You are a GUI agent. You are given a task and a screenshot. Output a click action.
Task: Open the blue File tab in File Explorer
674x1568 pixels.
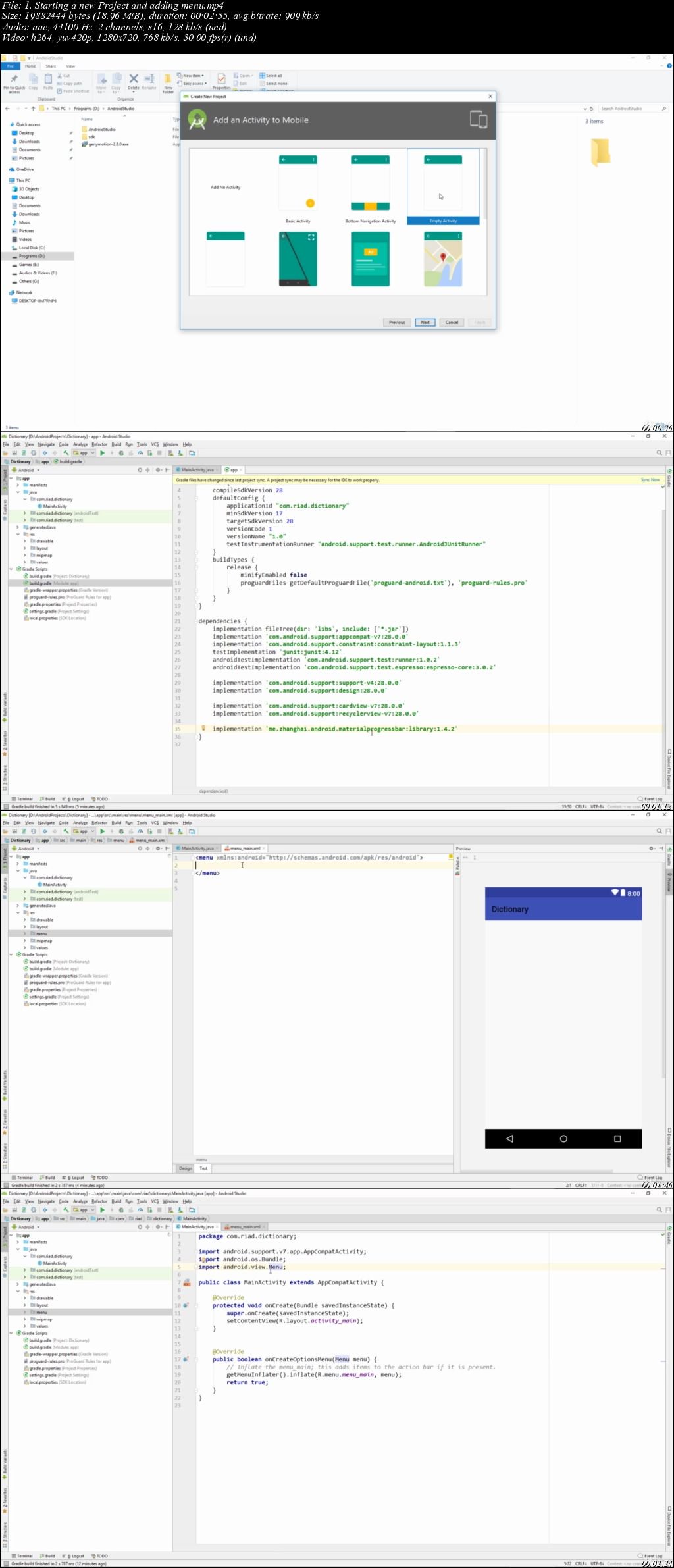(11, 66)
